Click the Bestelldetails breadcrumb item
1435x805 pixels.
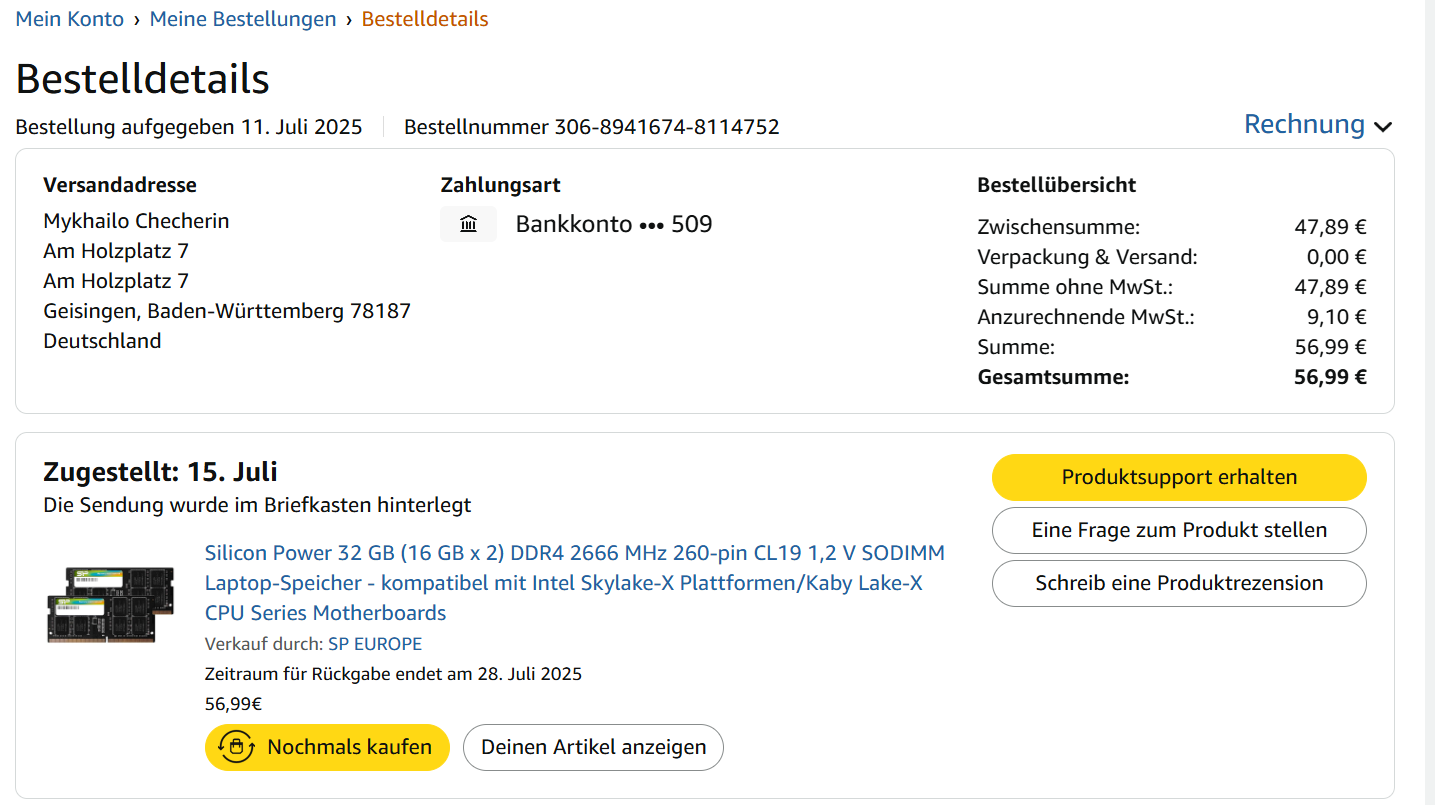[x=425, y=19]
